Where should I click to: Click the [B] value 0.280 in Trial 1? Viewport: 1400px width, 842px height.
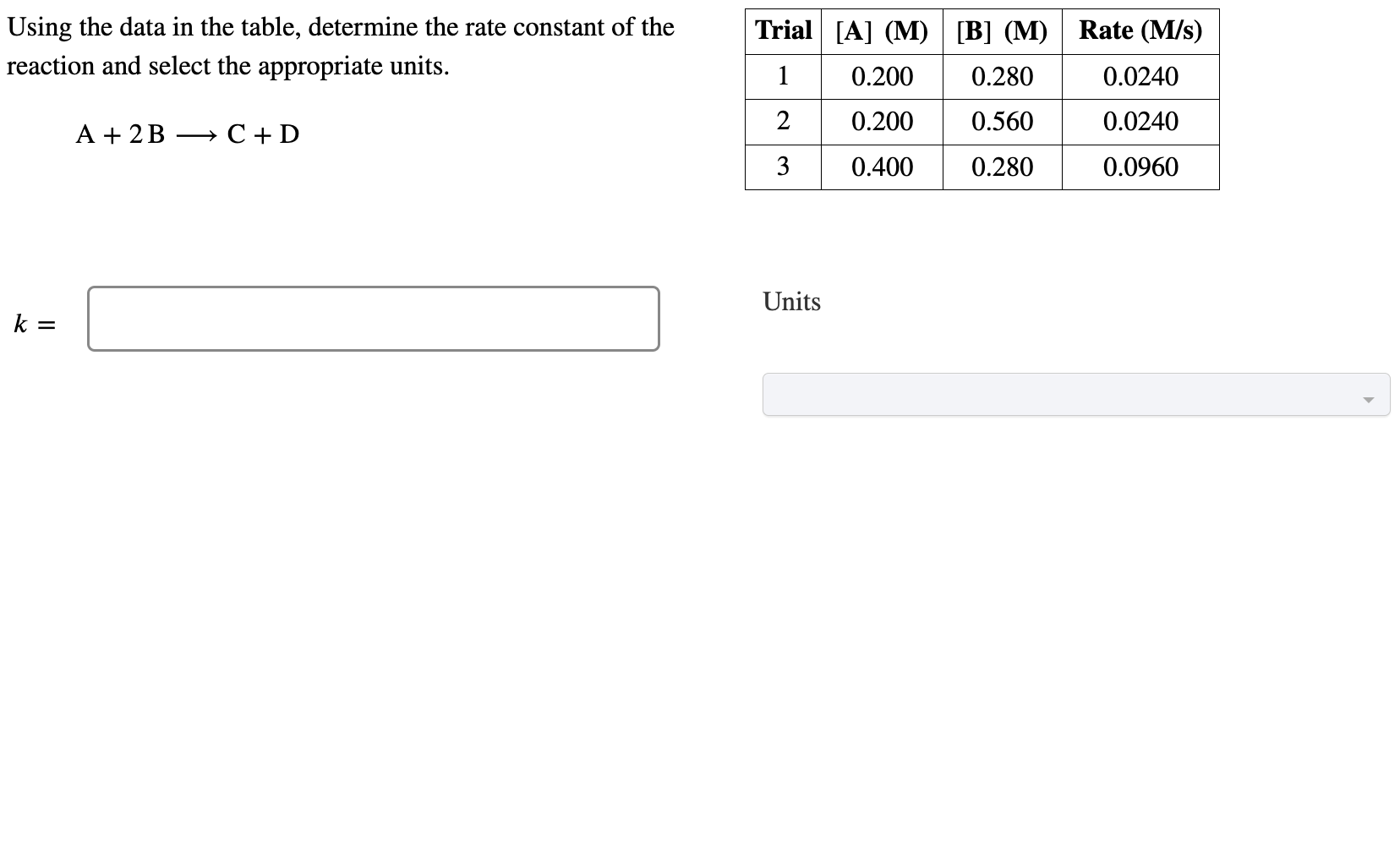point(1003,77)
